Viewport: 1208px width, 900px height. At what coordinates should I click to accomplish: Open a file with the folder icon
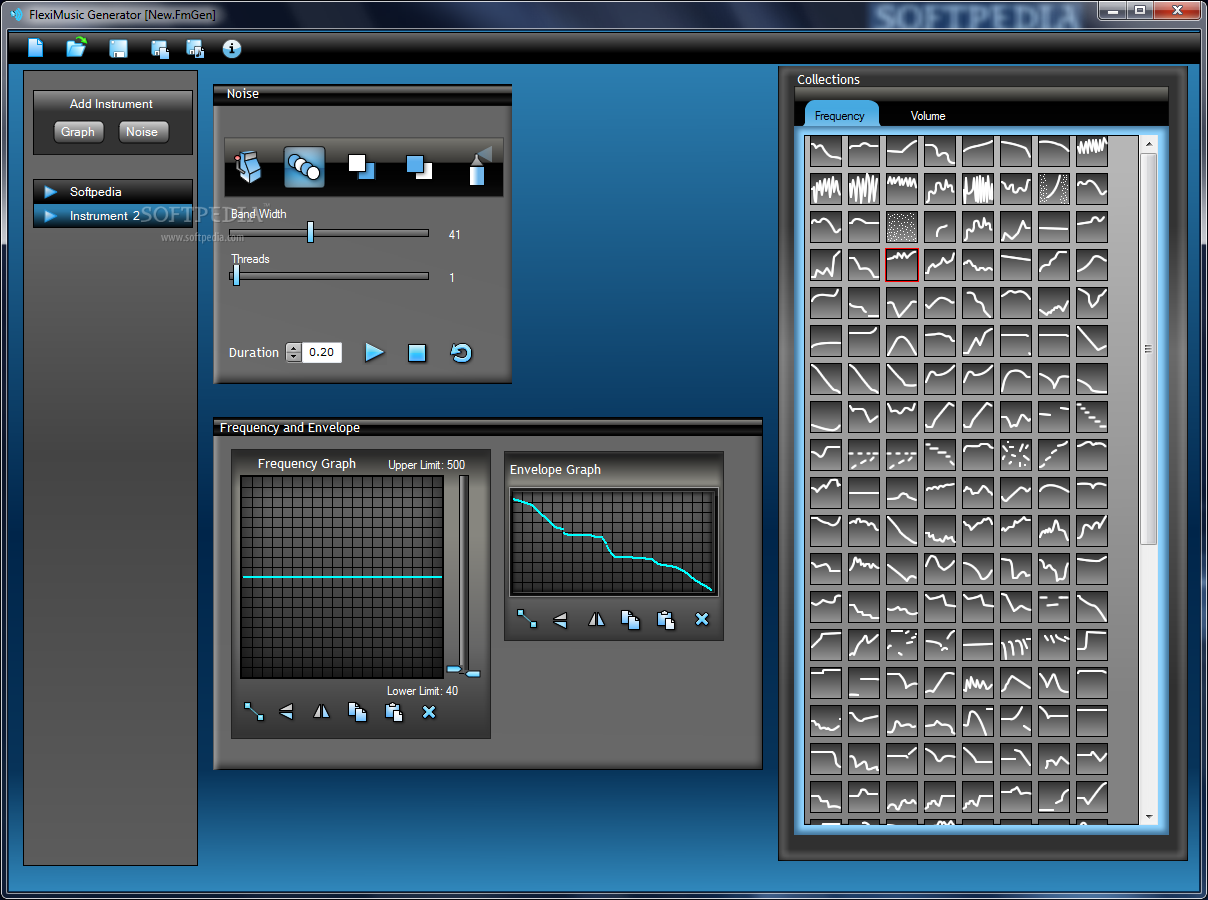pos(77,47)
